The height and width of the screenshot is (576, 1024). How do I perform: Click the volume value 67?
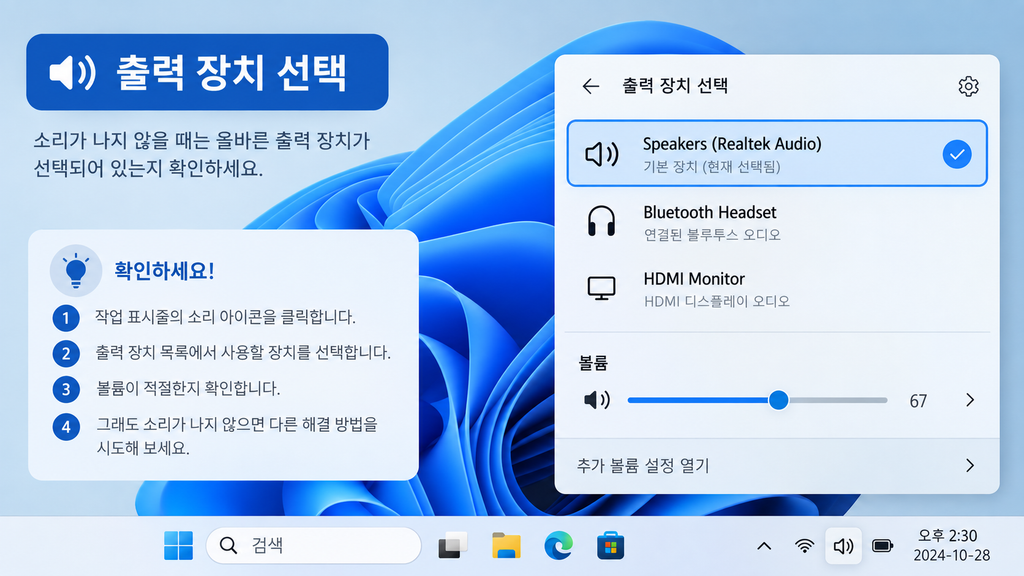click(x=918, y=401)
